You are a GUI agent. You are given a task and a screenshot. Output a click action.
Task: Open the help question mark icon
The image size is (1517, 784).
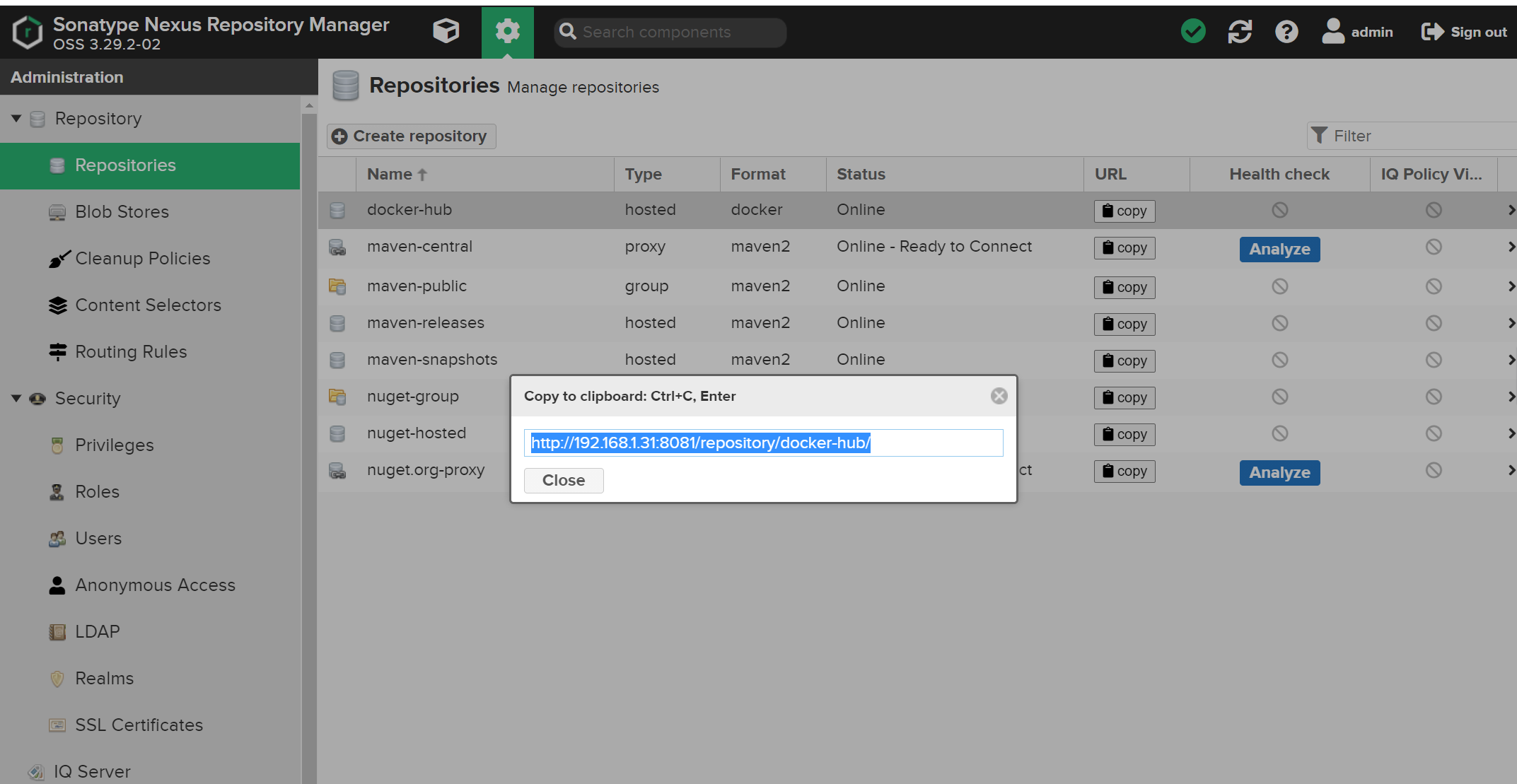click(x=1286, y=32)
